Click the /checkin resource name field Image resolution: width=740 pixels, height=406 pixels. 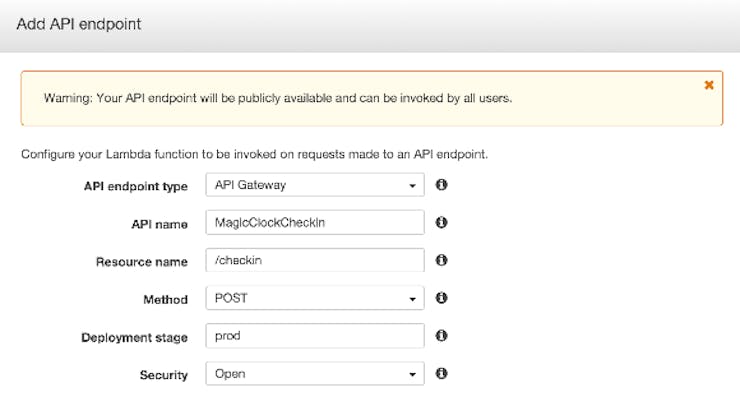tap(315, 260)
